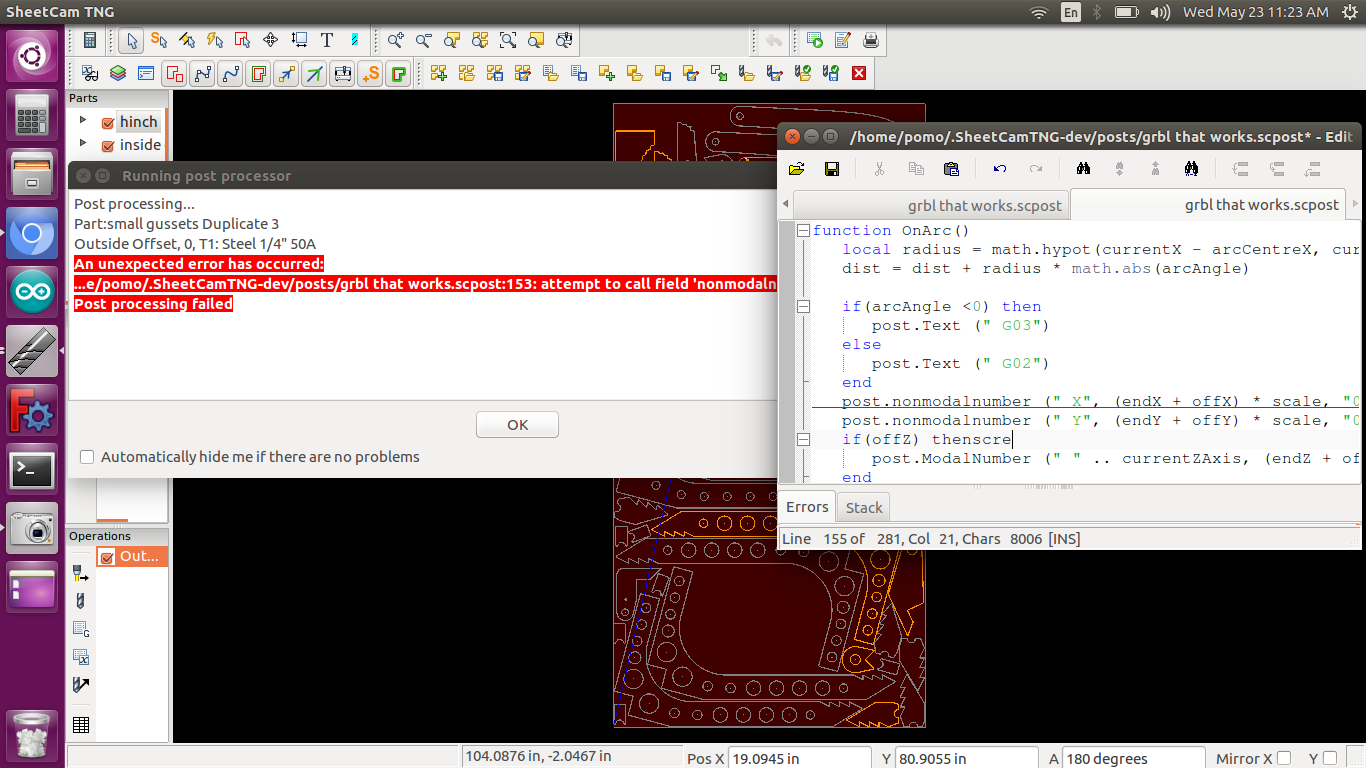Click the print icon in top toolbar
1366x768 pixels.
point(871,40)
